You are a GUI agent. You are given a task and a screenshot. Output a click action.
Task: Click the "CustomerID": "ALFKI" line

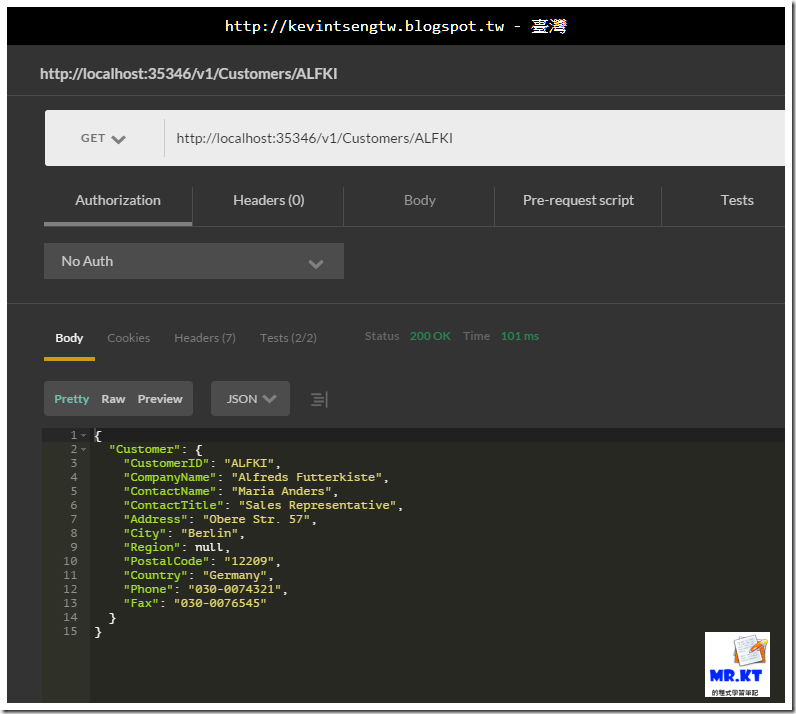pos(202,463)
